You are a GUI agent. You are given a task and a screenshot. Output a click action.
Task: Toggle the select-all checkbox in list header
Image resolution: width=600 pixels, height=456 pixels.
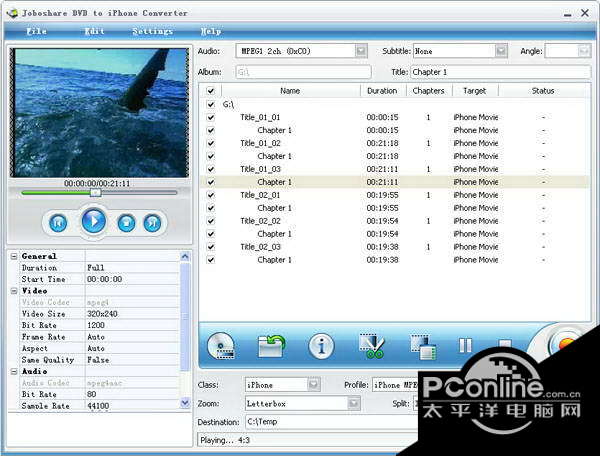pos(210,91)
